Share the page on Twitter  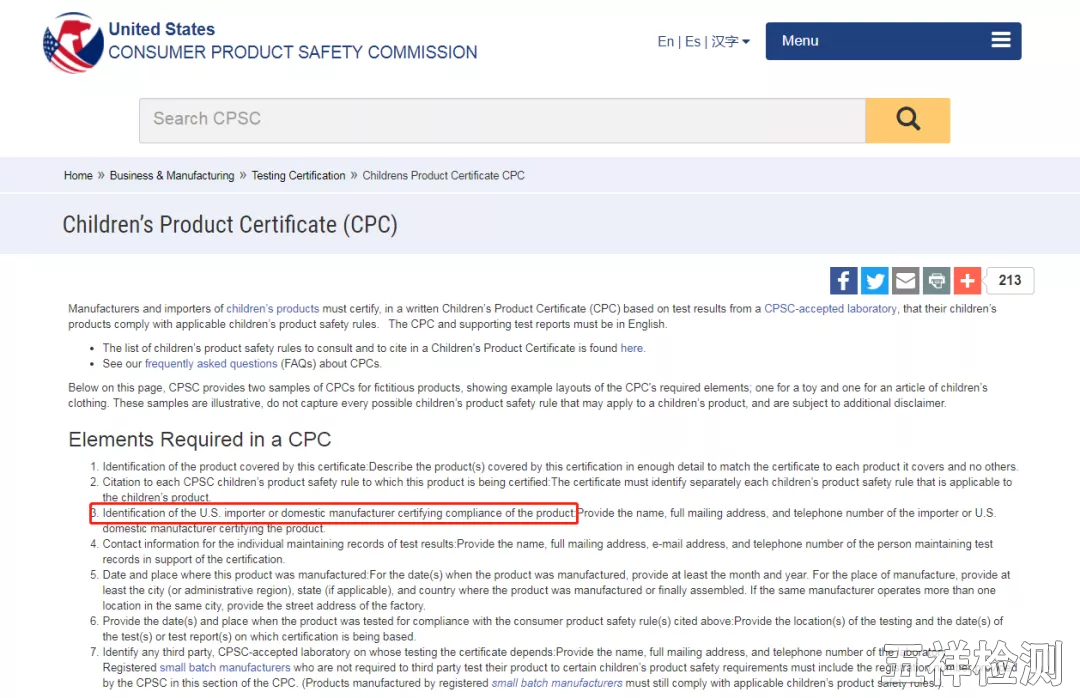pyautogui.click(x=874, y=281)
